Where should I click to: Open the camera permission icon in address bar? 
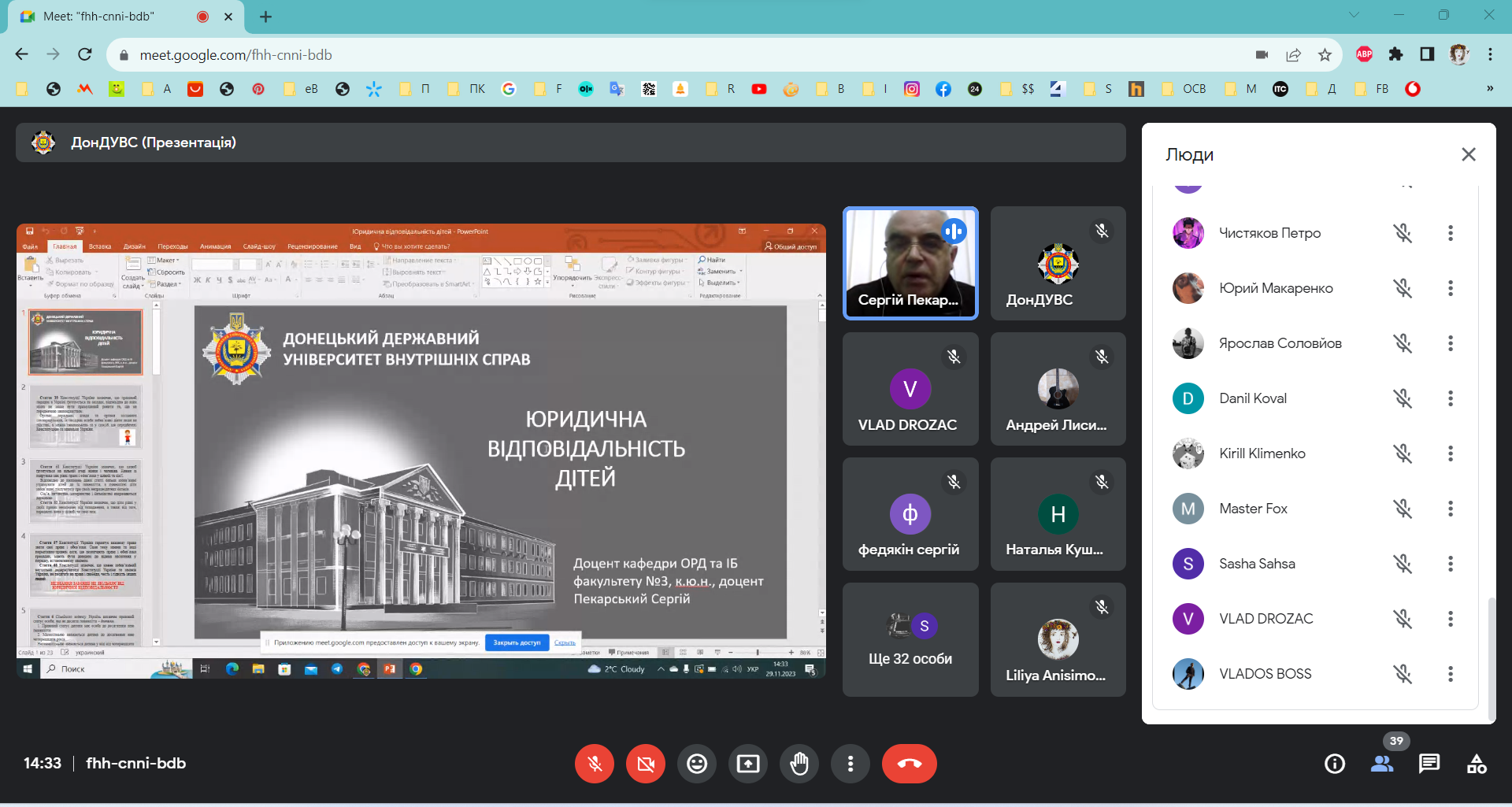tap(1262, 54)
